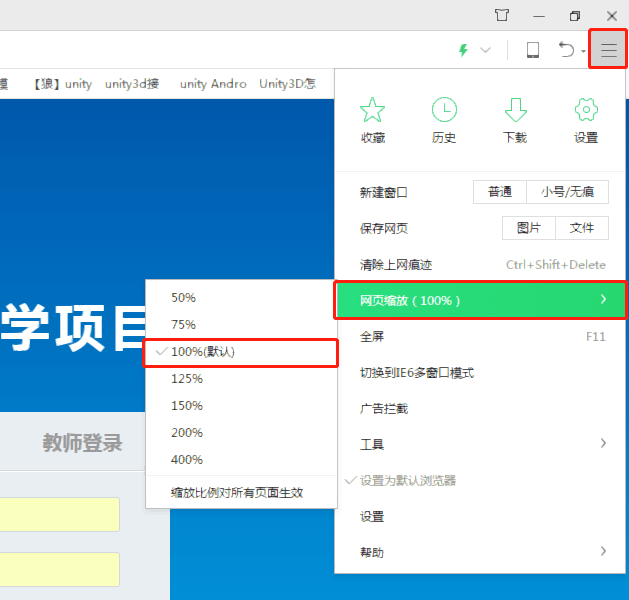Viewport: 629px width, 600px height.
Task: Toggle the mobile device view icon
Action: tap(533, 50)
